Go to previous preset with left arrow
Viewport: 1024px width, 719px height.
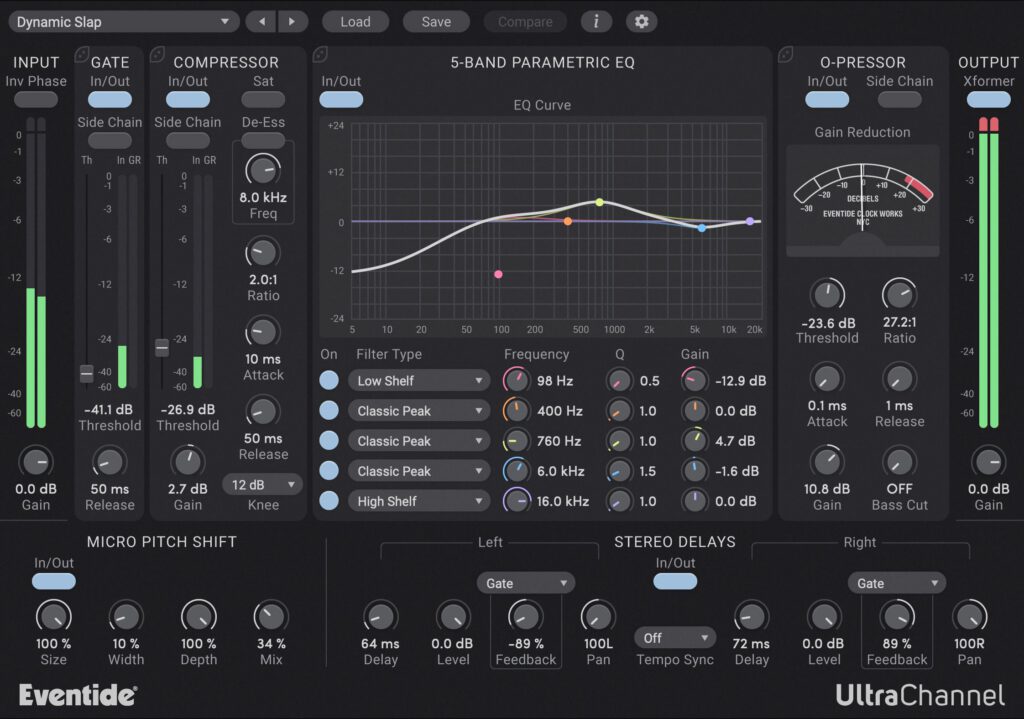click(261, 22)
